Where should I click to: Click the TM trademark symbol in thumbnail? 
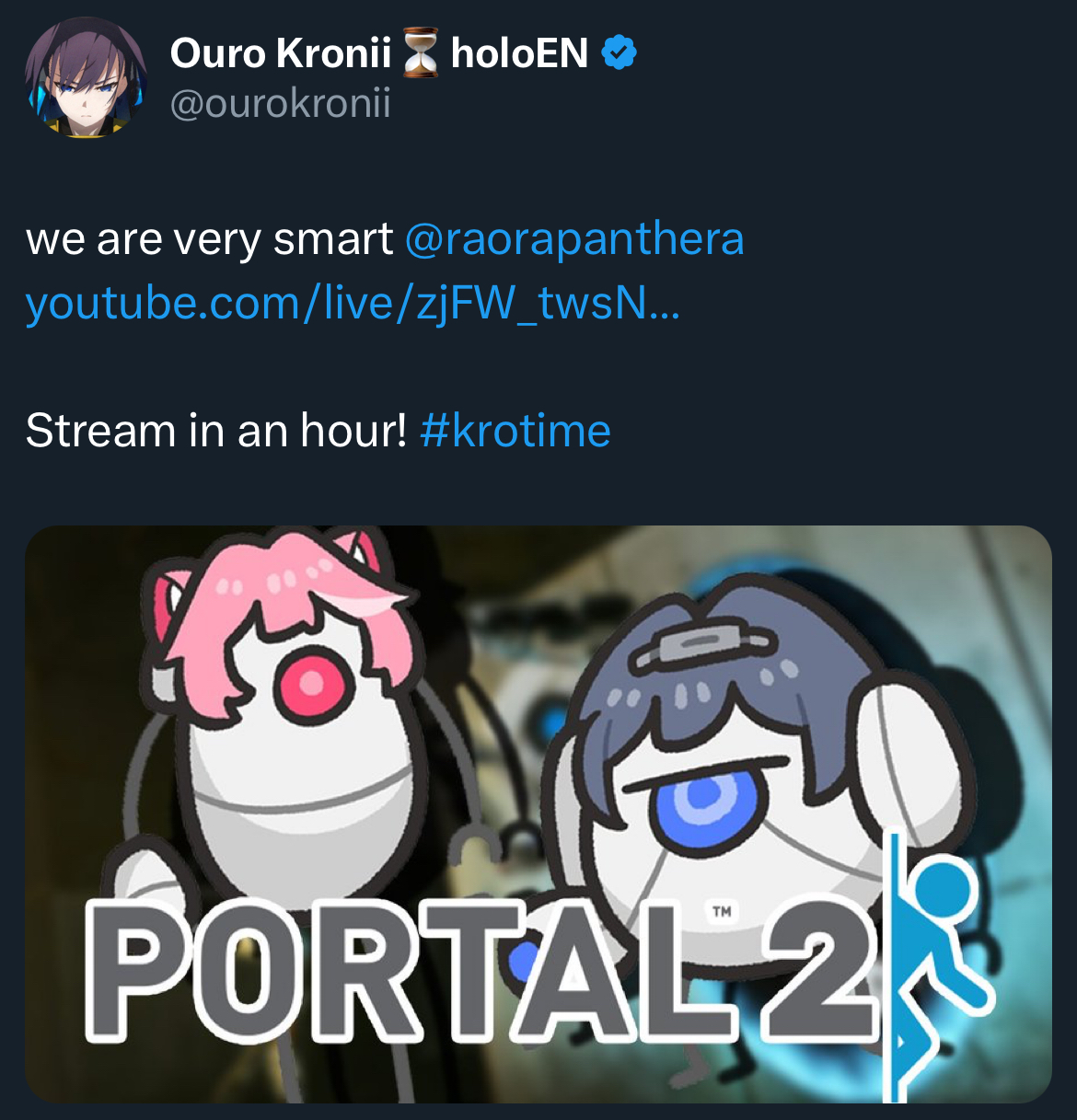(x=722, y=912)
